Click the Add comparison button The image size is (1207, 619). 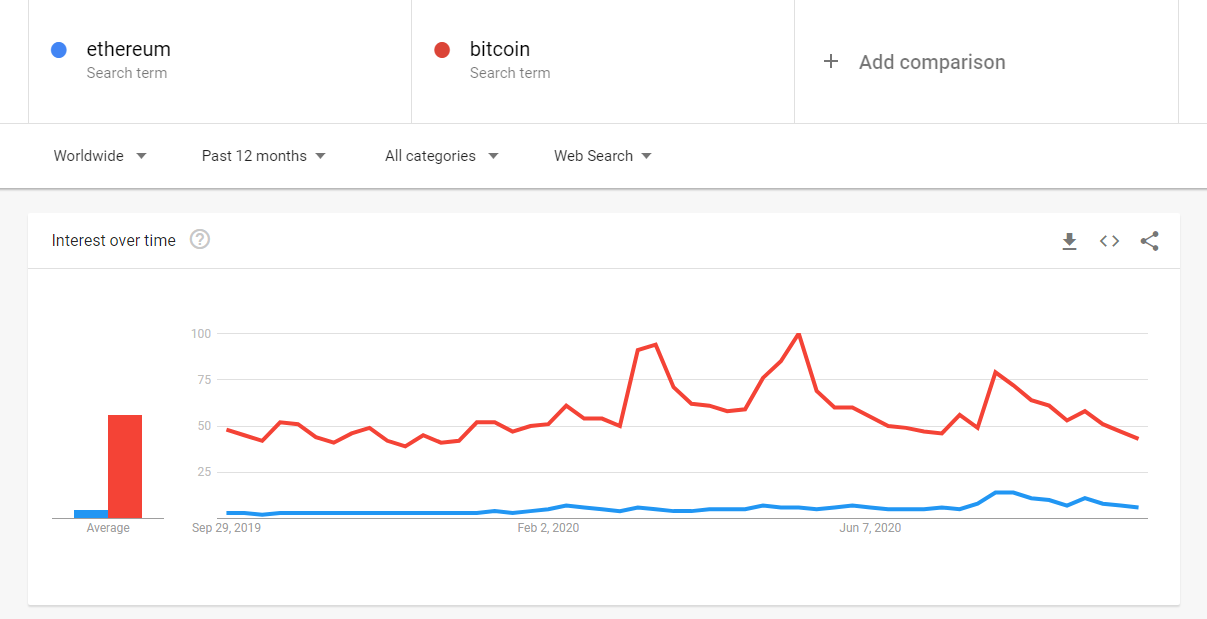[932, 62]
